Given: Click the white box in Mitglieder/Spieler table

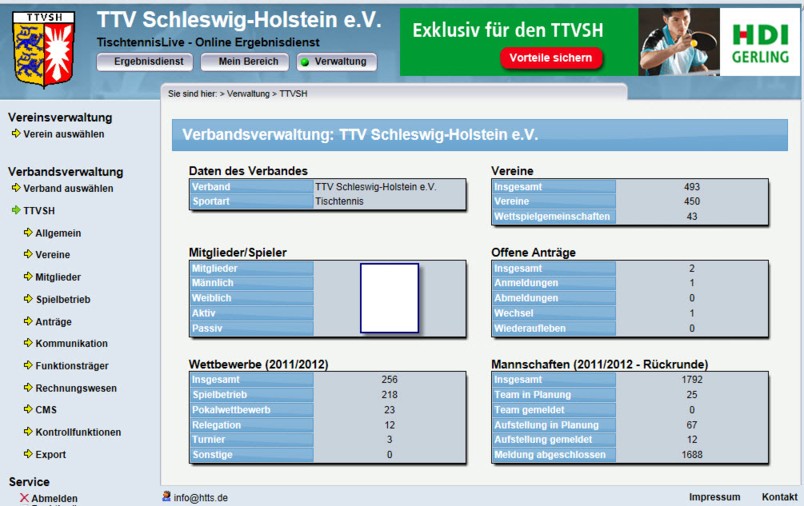Looking at the screenshot, I should pos(389,298).
